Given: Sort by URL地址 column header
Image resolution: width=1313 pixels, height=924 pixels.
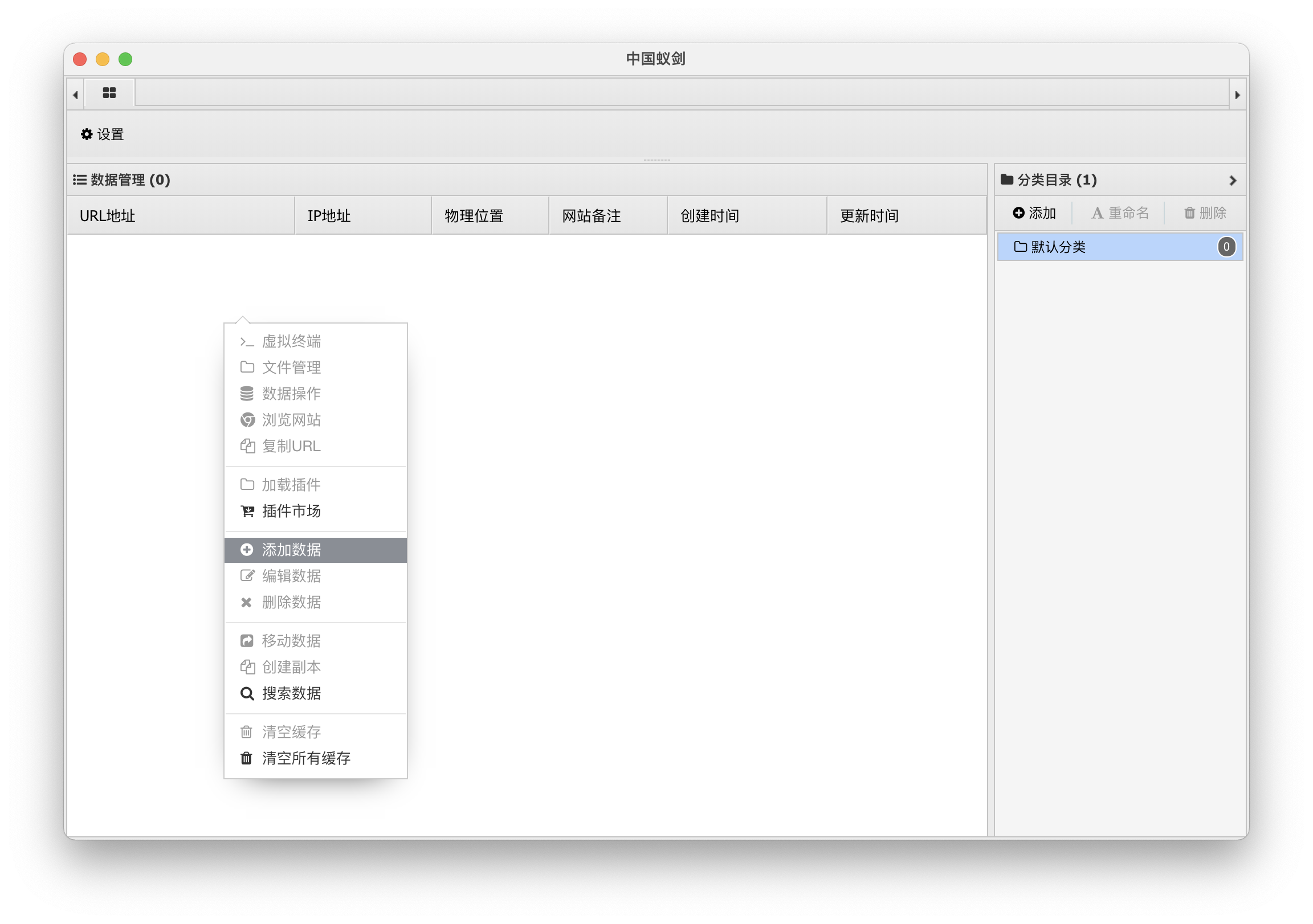Looking at the screenshot, I should [181, 215].
